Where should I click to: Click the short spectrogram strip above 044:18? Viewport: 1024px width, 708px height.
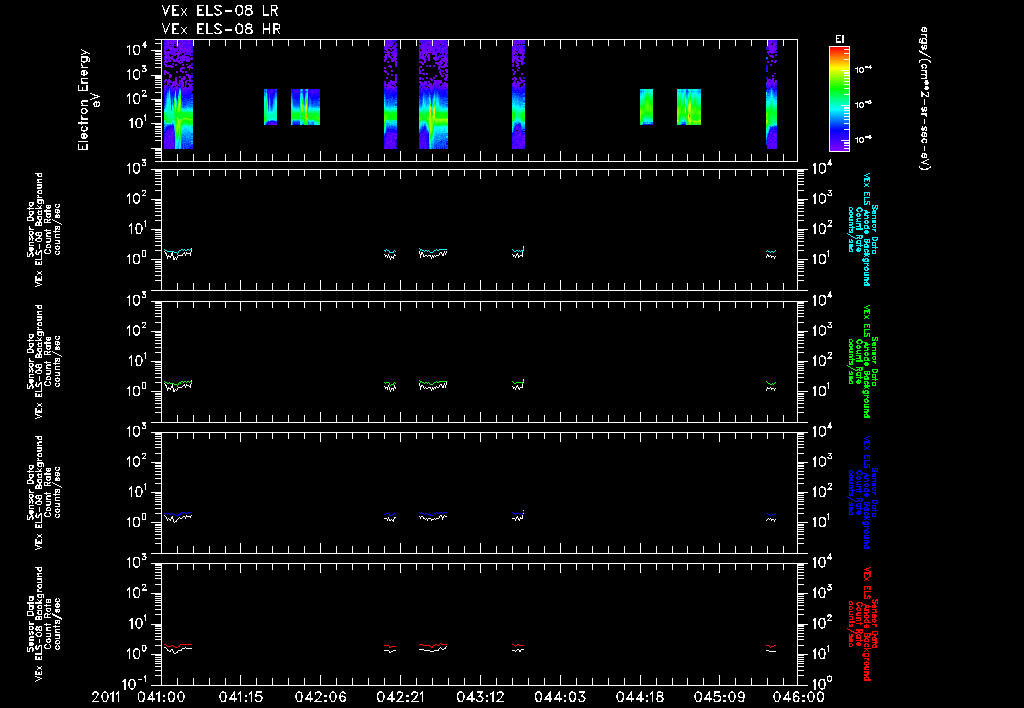(x=647, y=107)
